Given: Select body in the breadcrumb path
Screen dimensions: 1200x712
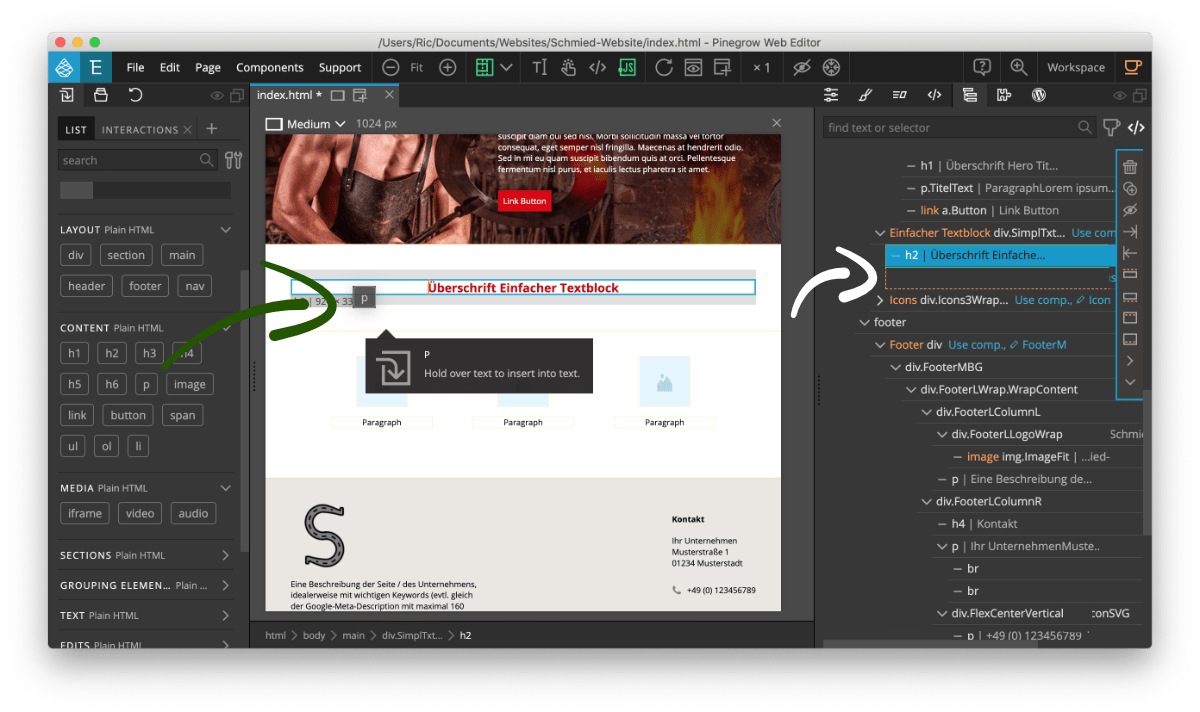Looking at the screenshot, I should (313, 635).
